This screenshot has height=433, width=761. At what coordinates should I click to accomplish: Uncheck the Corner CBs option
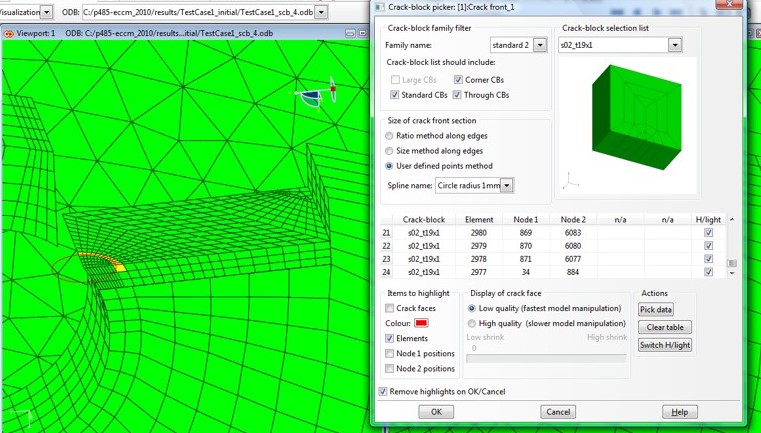pos(458,80)
